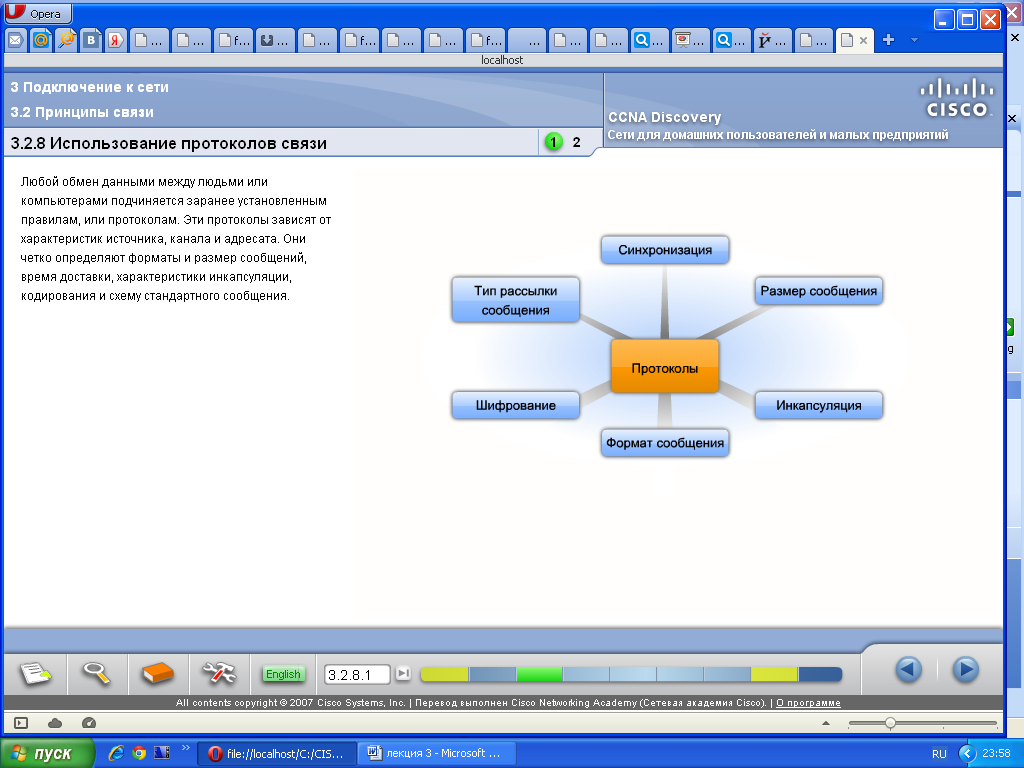Click the RU language indicator
Viewport: 1024px width, 768px height.
(x=939, y=754)
